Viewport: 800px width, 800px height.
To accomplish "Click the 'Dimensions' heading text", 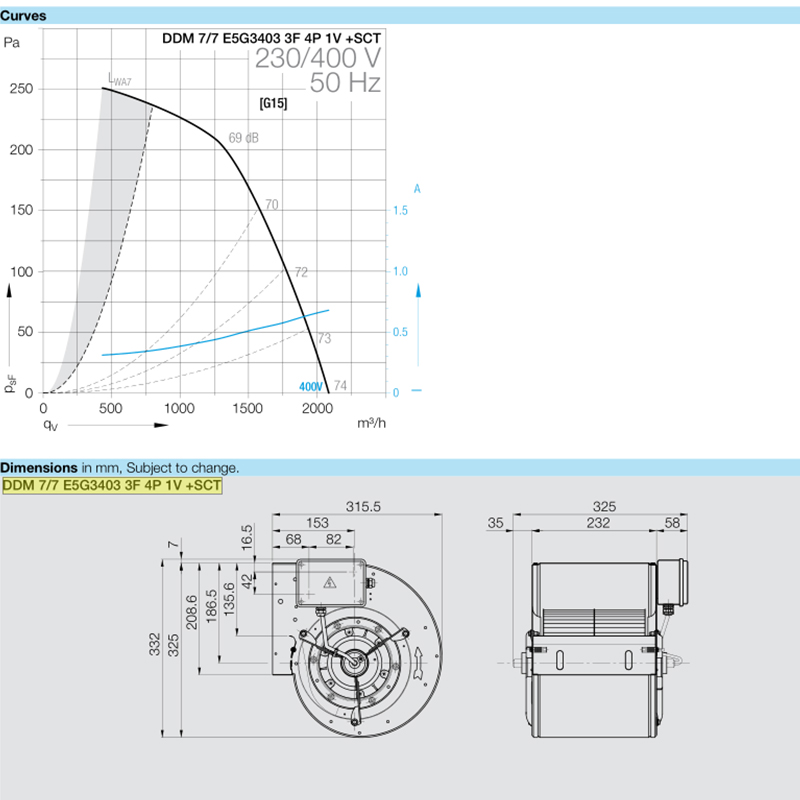I will [x=39, y=467].
